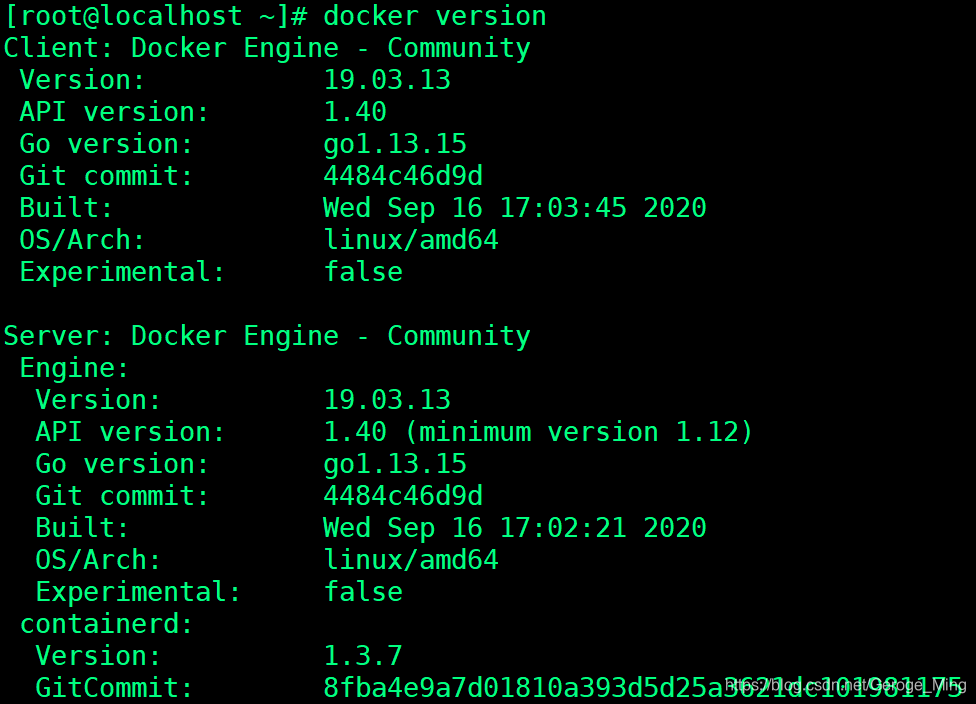Image resolution: width=976 pixels, height=704 pixels.
Task: Select Client Go version value 'go1.13.15'
Action: 395,144
